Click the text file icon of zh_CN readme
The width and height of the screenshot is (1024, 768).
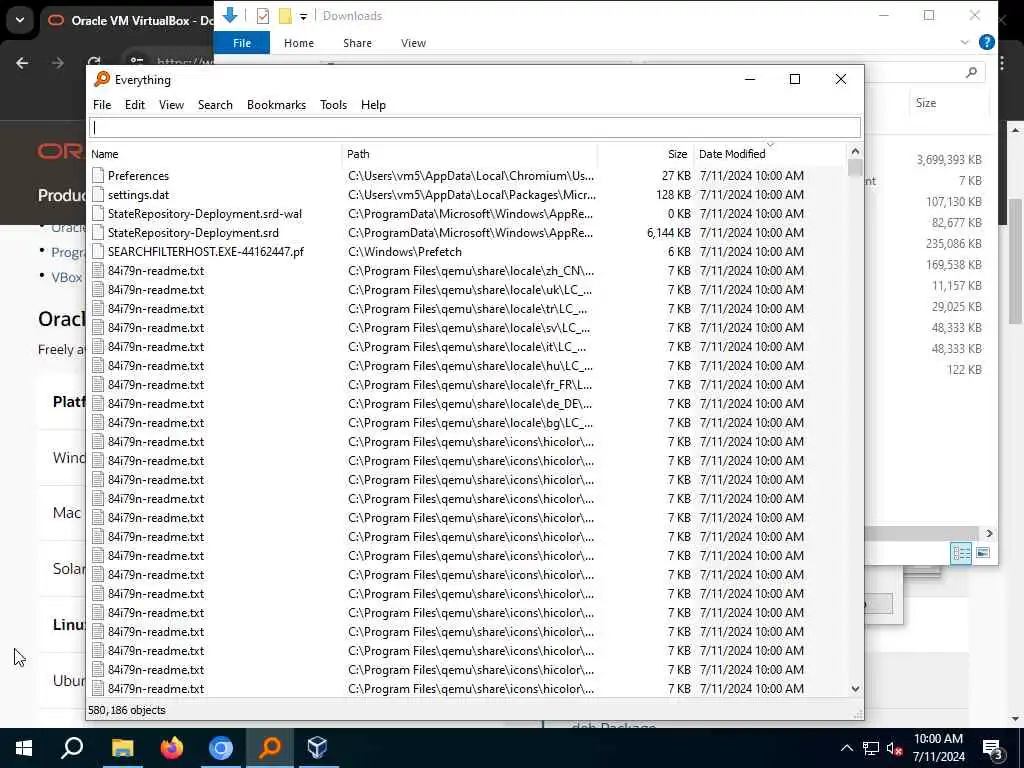pos(98,270)
